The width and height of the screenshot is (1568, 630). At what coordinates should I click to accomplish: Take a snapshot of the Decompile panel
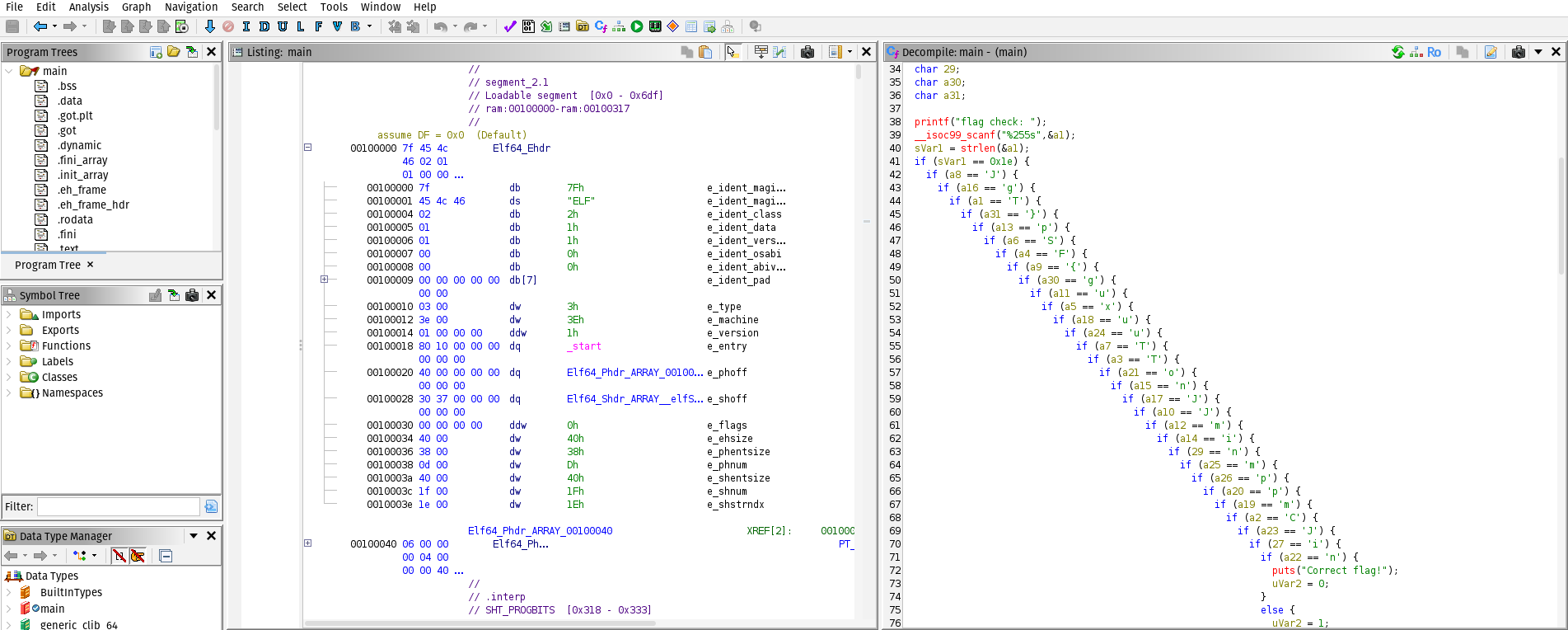tap(1518, 52)
